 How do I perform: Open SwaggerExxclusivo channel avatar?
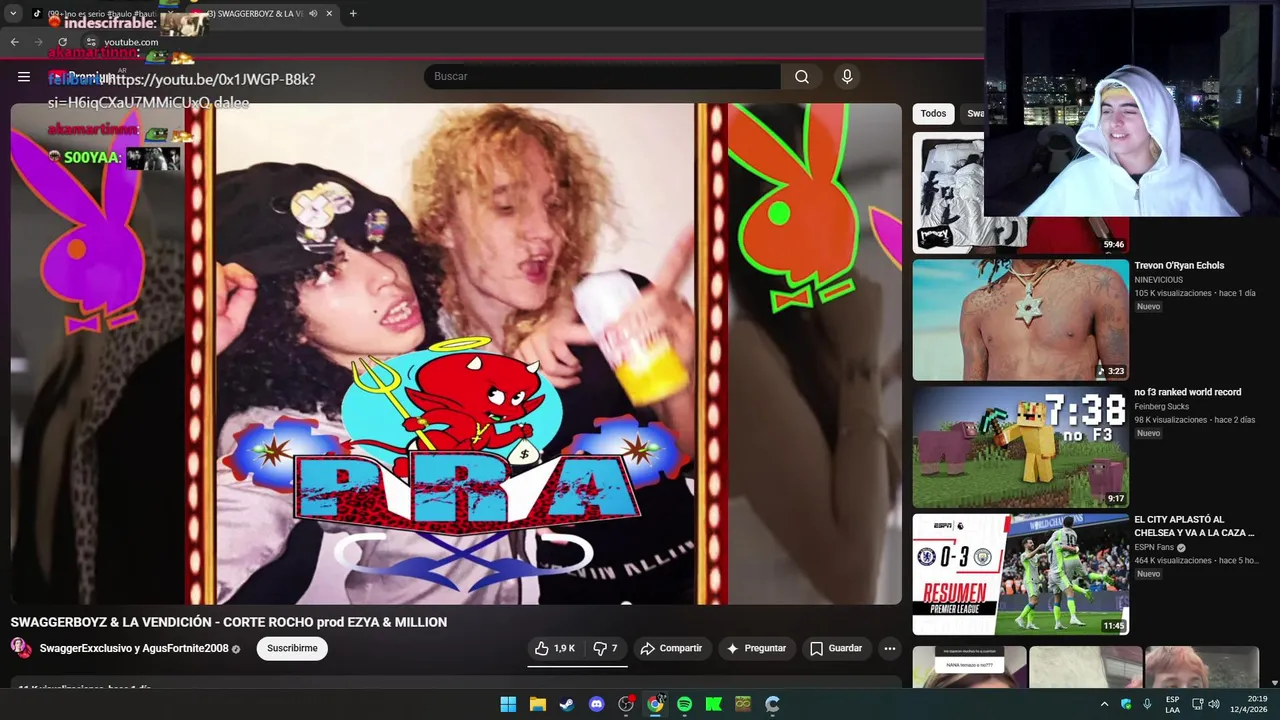pyautogui.click(x=21, y=648)
